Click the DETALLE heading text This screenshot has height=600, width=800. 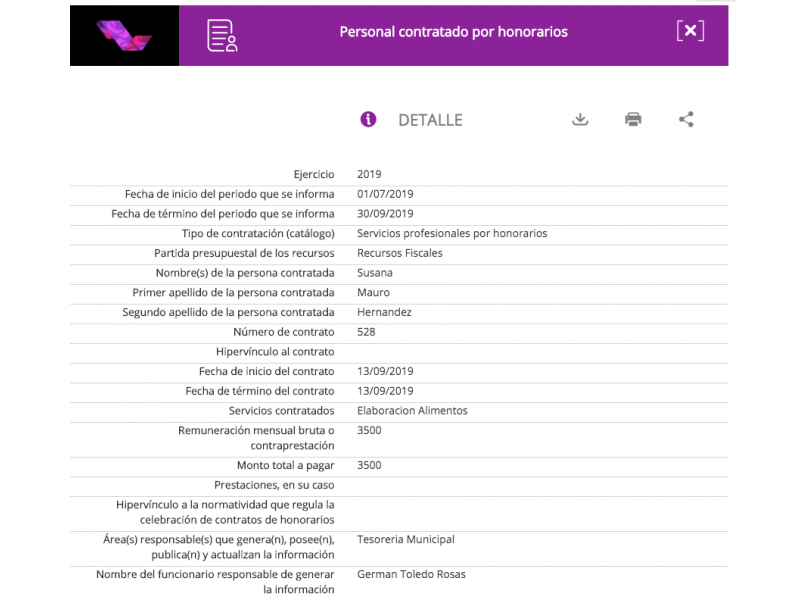(x=430, y=120)
